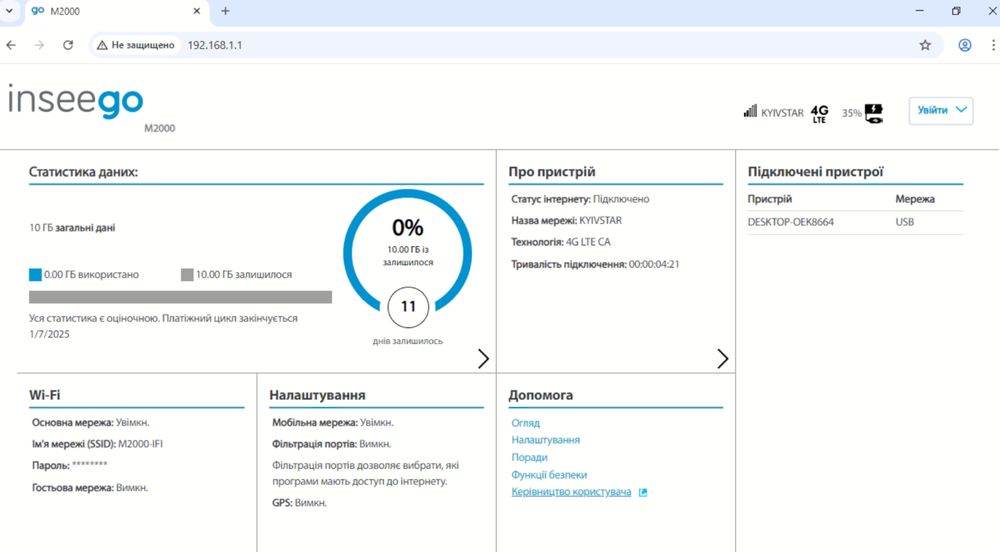
Task: Click the connection duration 00:00:04:21
Action: click(x=654, y=264)
